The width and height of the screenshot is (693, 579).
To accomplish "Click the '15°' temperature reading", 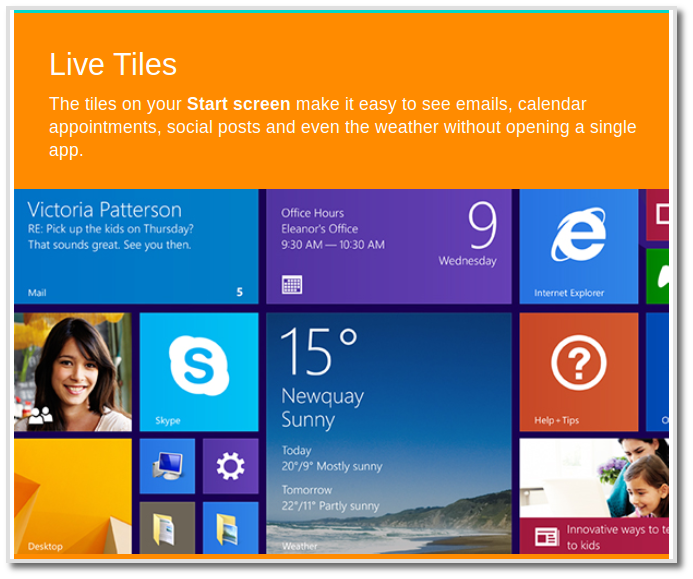I will pyautogui.click(x=319, y=352).
